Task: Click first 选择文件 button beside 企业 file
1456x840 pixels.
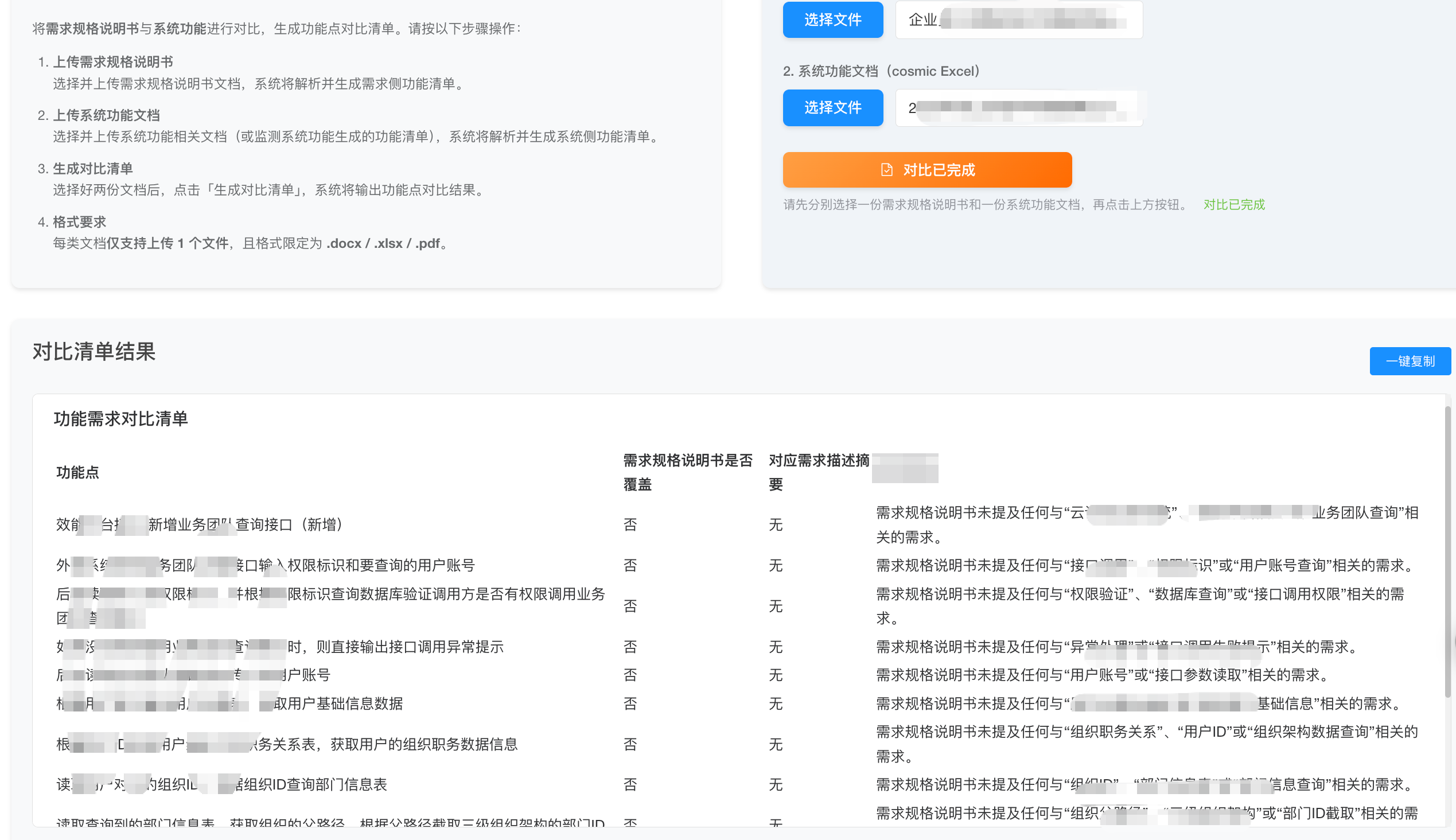Action: [x=832, y=20]
